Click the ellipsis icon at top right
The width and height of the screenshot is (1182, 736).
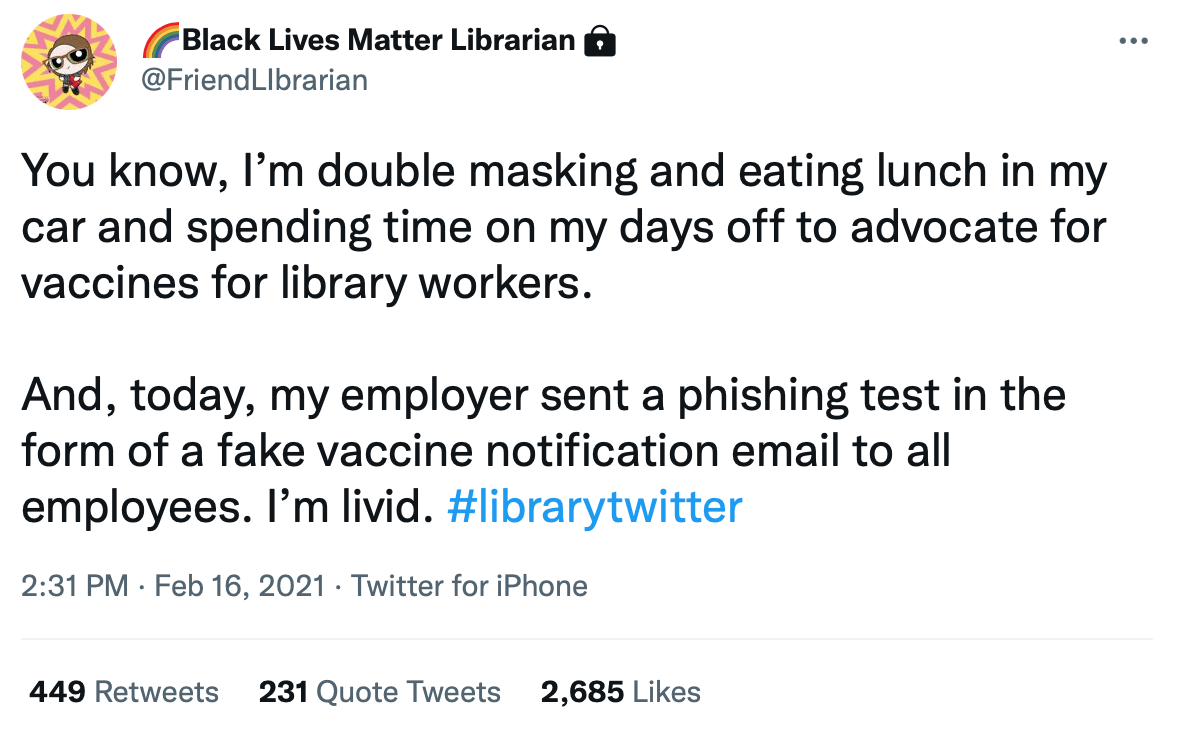pos(1134,40)
